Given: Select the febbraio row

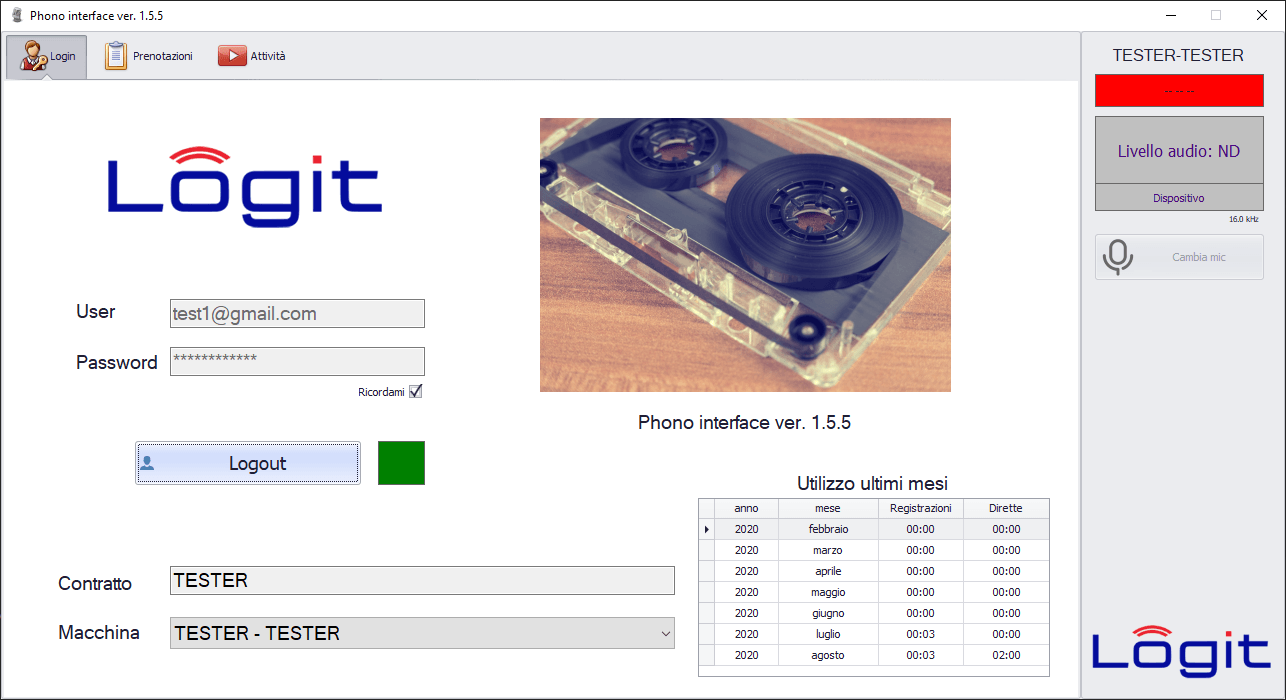Looking at the screenshot, I should tap(874, 529).
